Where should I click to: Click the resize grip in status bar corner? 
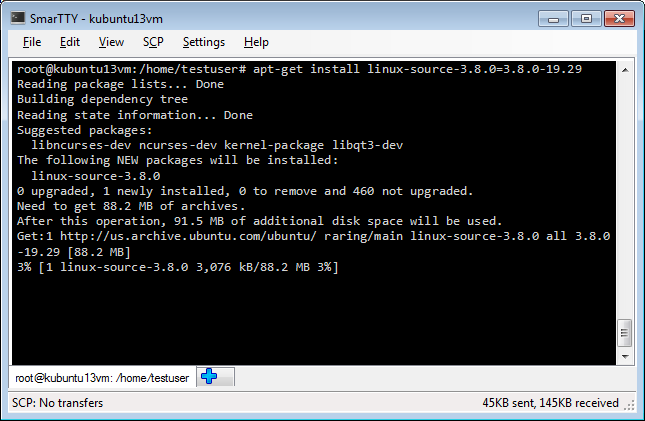point(629,405)
